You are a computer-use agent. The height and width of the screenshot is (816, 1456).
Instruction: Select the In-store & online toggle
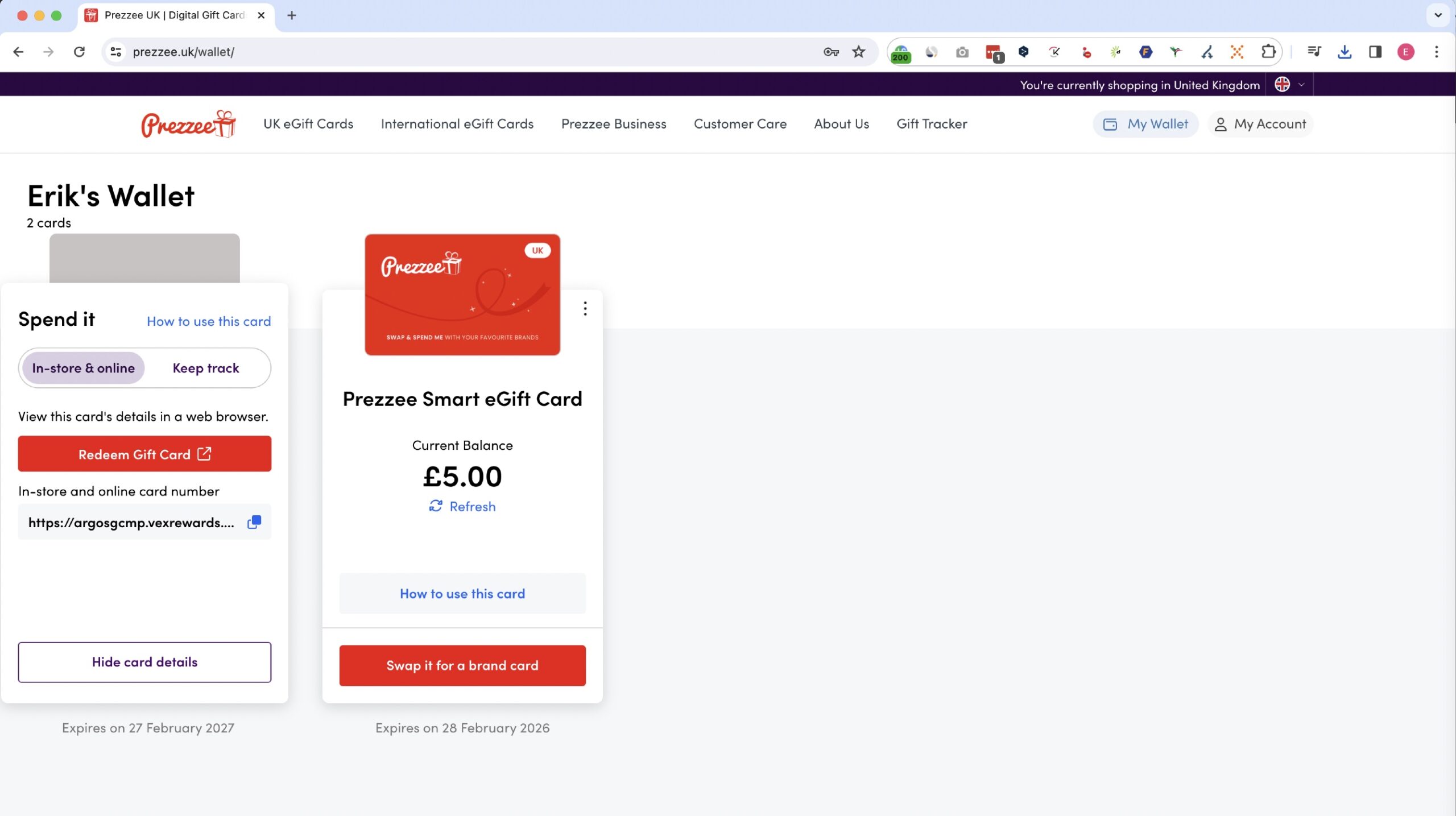point(84,368)
